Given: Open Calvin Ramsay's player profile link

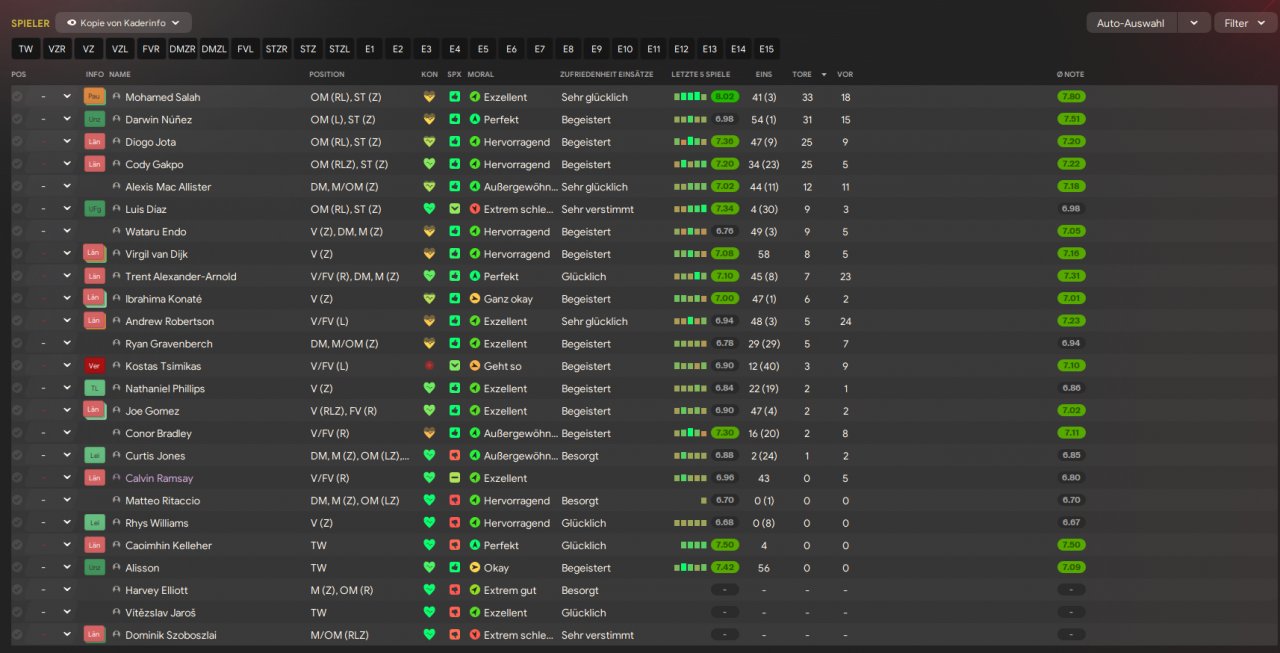Looking at the screenshot, I should pos(159,478).
